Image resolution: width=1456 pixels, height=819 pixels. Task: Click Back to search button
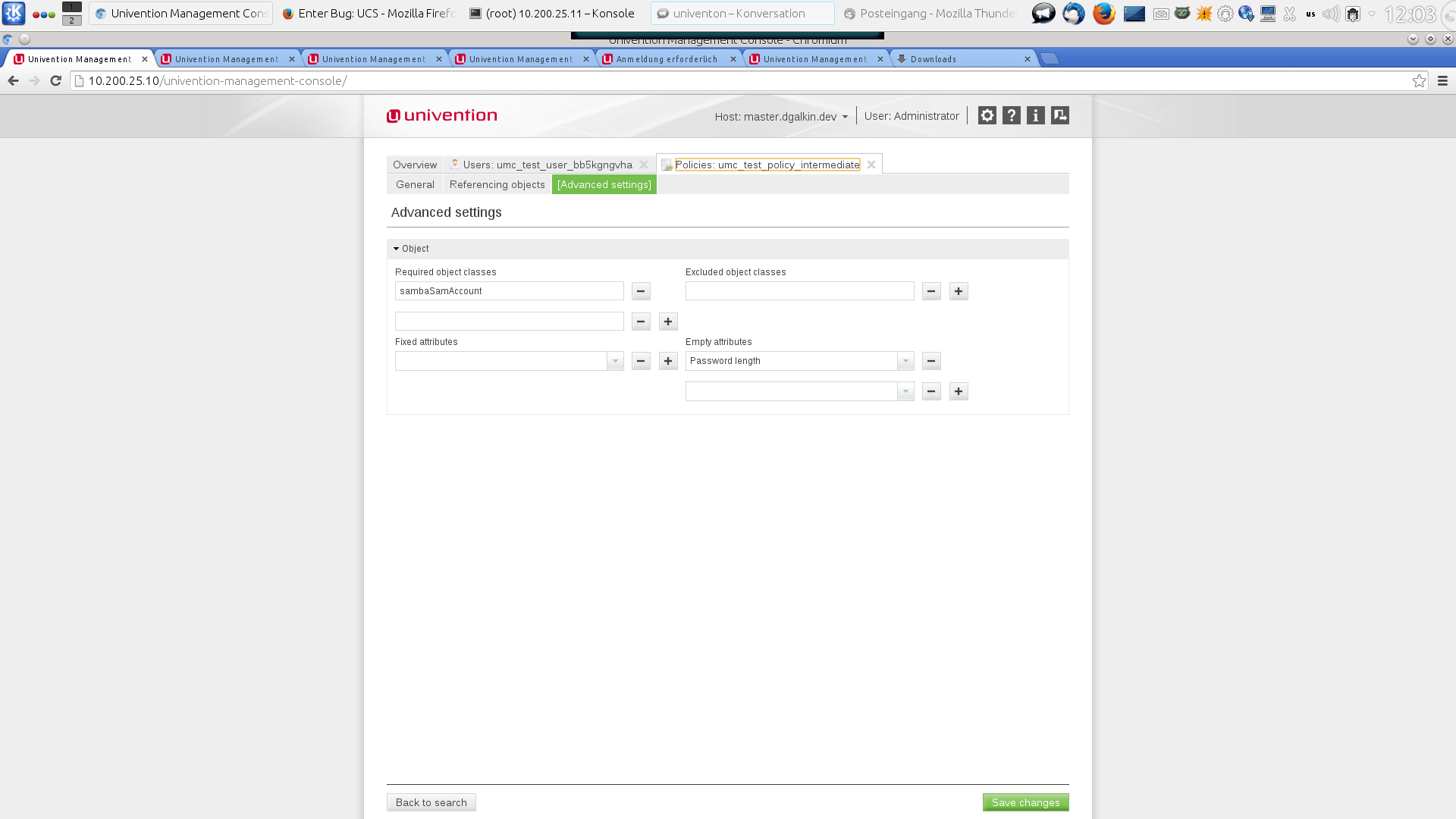[x=431, y=802]
